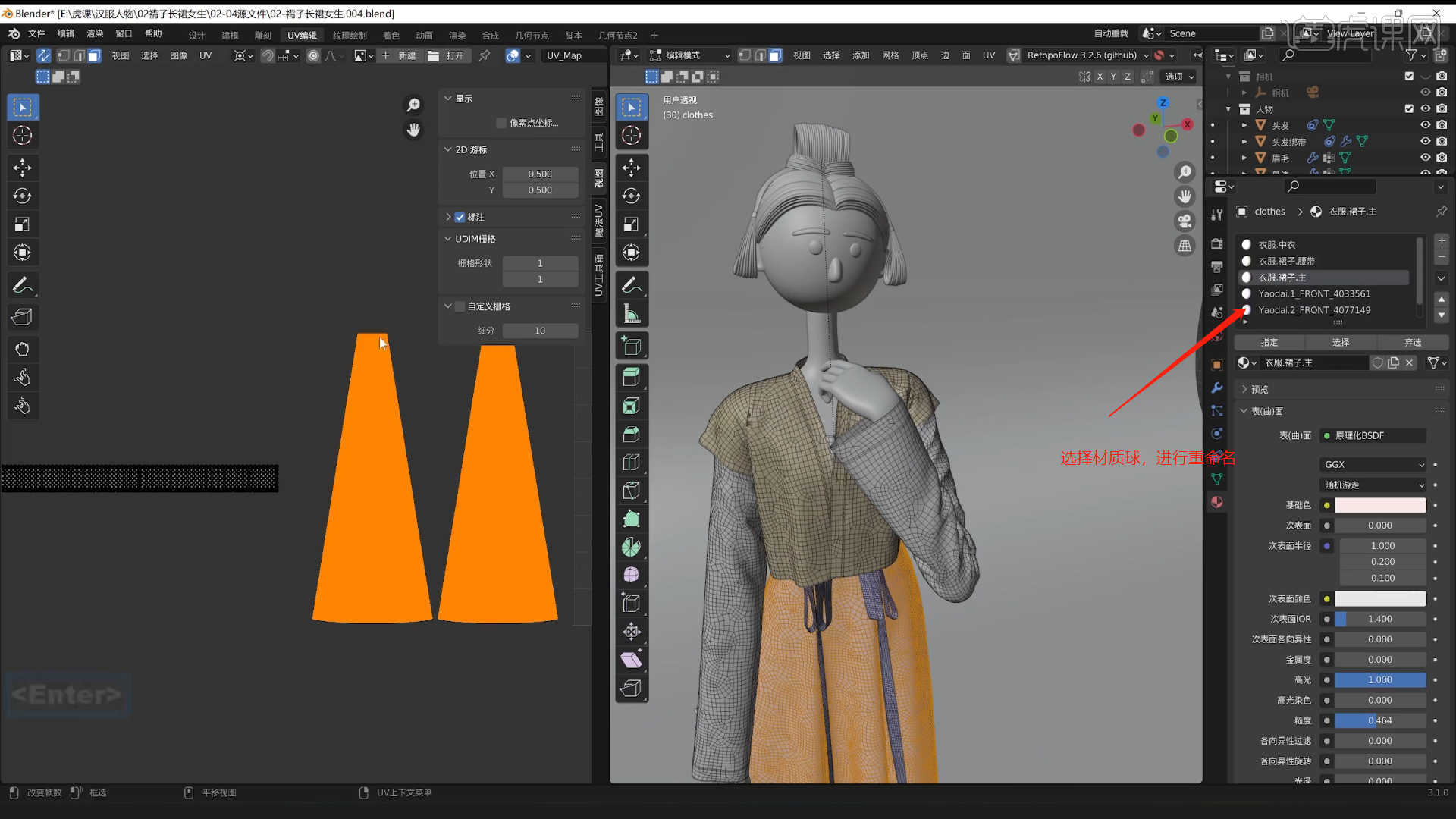Select the Measure tool in the 3D viewport
The width and height of the screenshot is (1456, 819).
pos(632,312)
